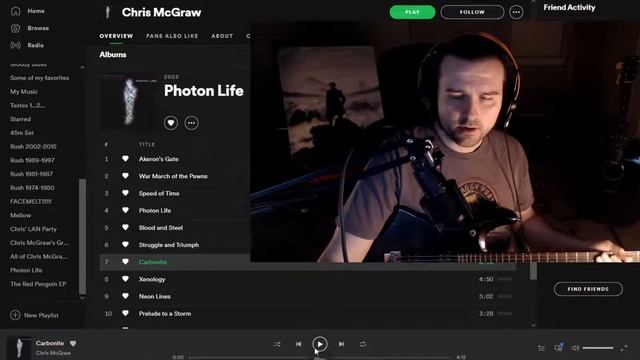
Task: Skip to next track
Action: (x=341, y=344)
